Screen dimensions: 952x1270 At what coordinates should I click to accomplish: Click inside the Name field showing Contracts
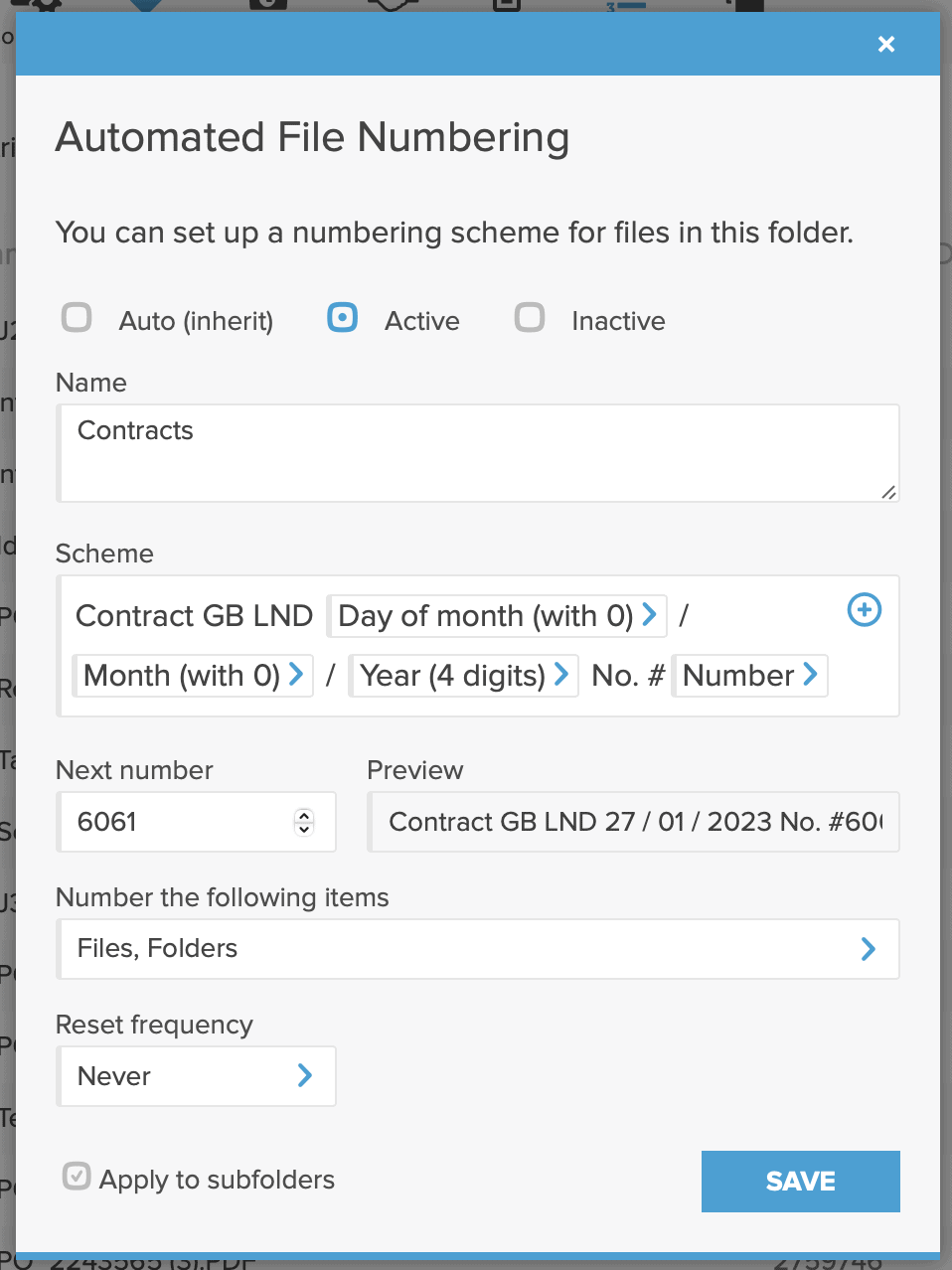(477, 452)
